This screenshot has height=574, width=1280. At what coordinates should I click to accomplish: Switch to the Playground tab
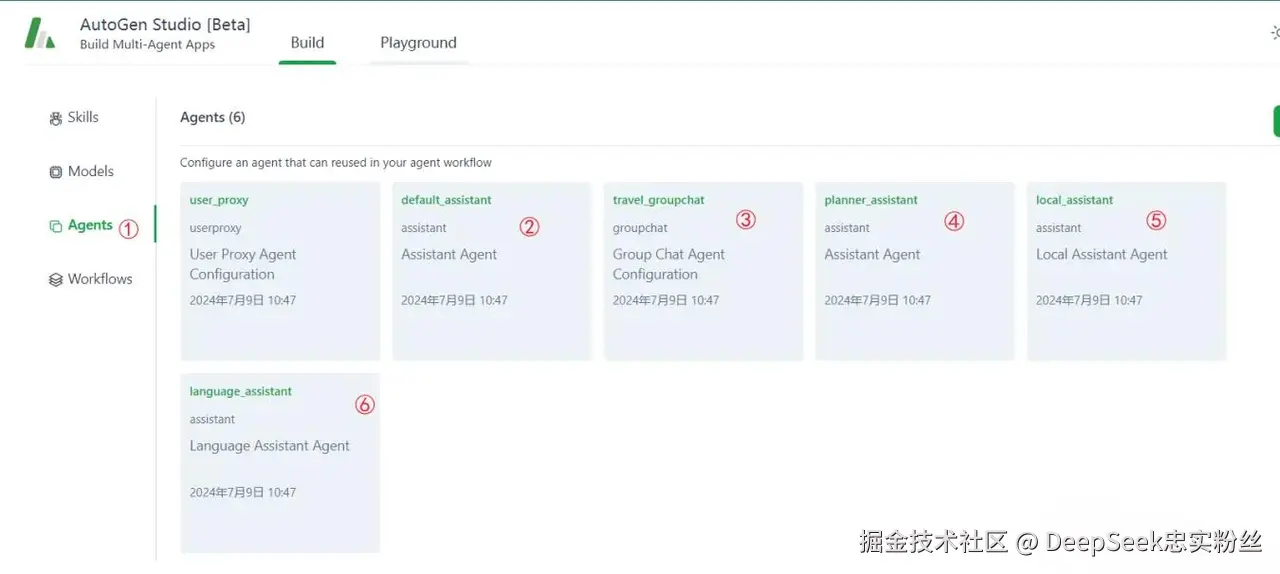pos(418,43)
